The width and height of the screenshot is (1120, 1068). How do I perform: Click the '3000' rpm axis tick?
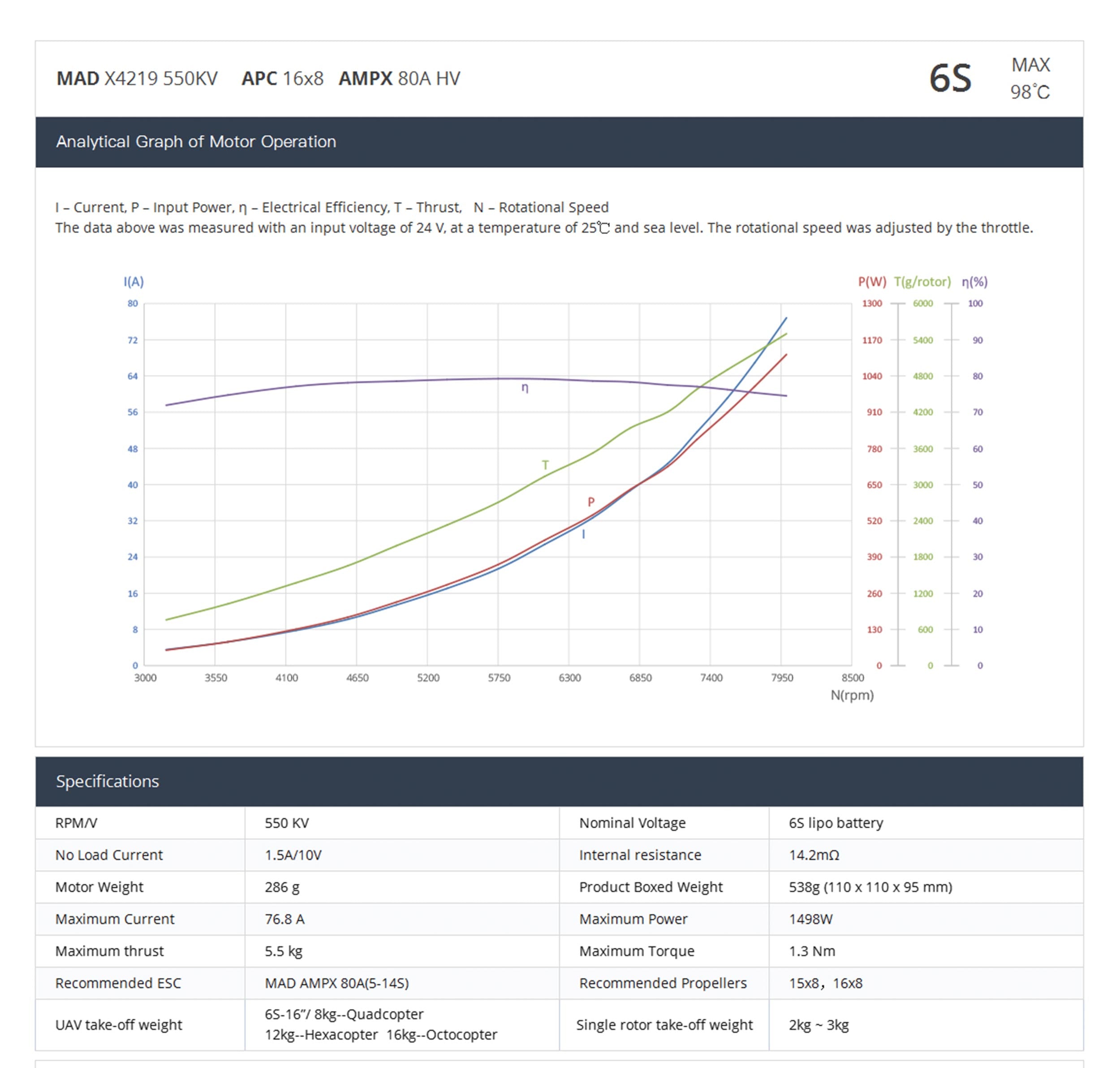coord(145,678)
